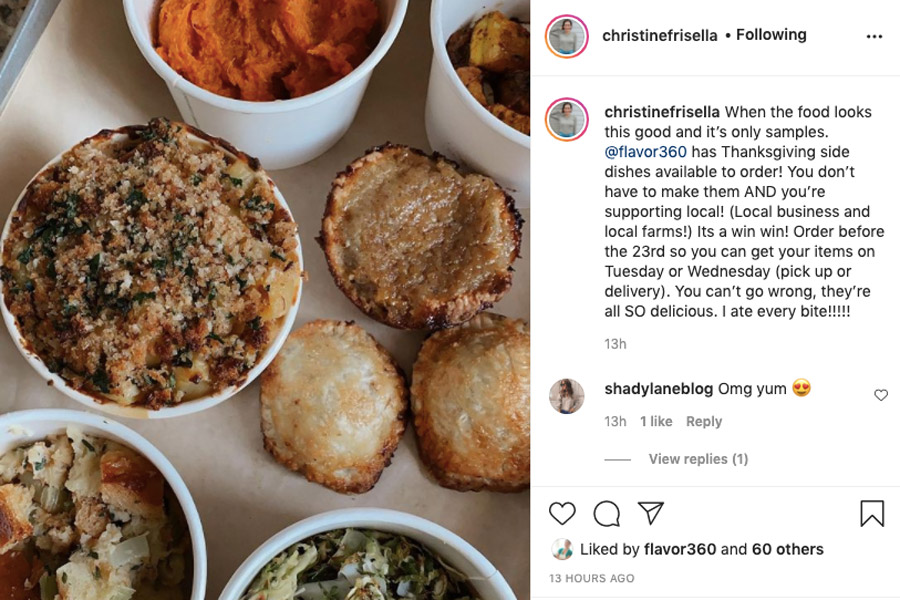Reply to shadylaneblog's comment
The image size is (900, 600).
tap(704, 421)
